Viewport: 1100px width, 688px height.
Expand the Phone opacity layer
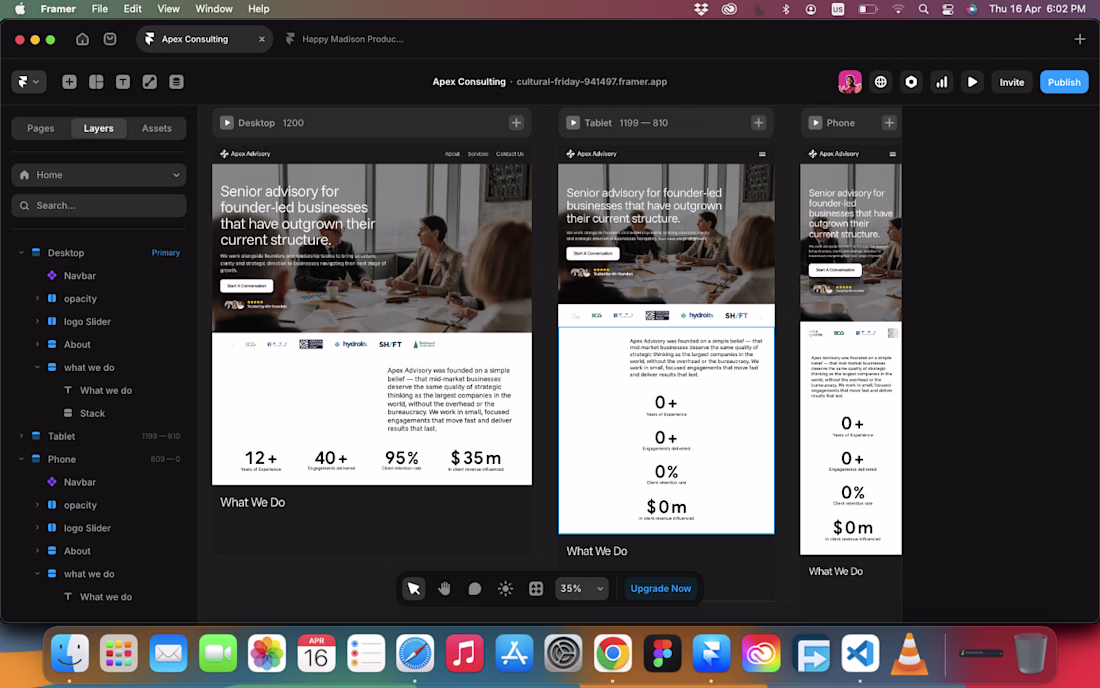pyautogui.click(x=37, y=505)
